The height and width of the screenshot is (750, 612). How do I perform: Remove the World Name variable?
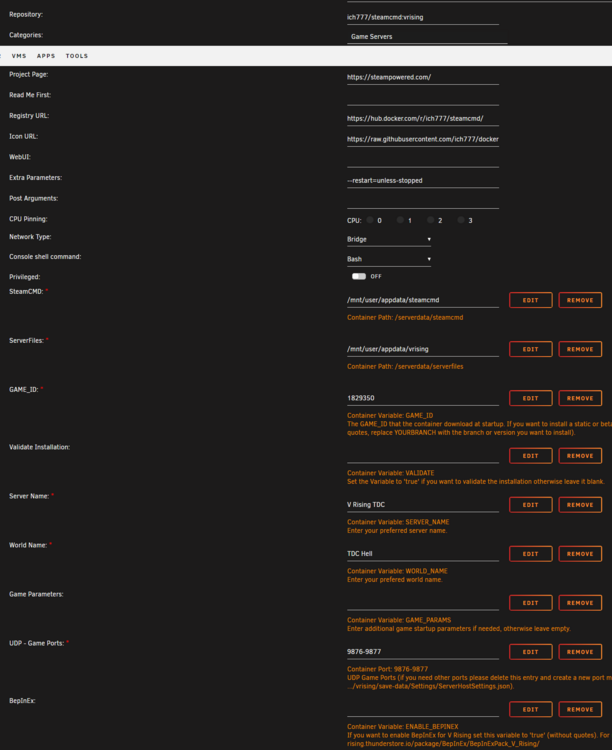pos(580,554)
